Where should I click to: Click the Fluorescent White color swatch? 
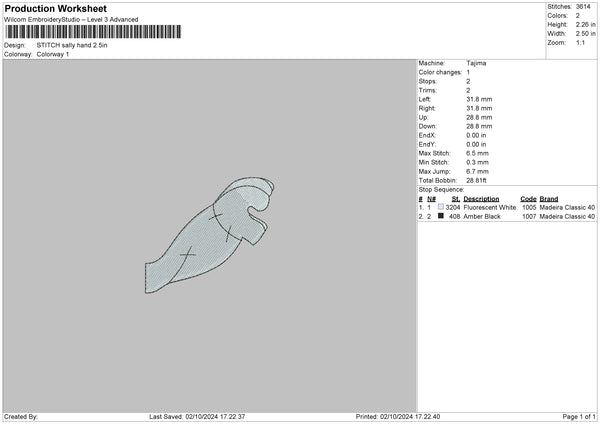pyautogui.click(x=441, y=207)
